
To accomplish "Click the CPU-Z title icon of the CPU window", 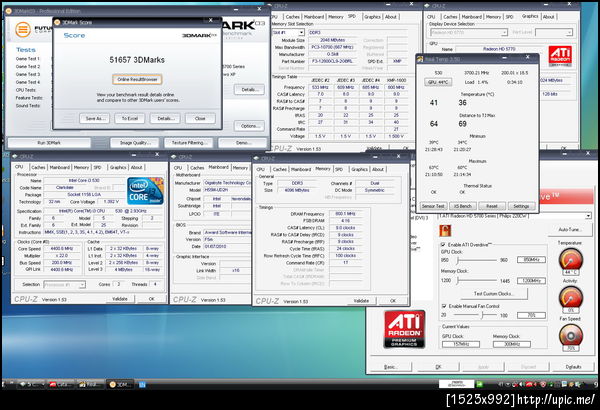I will pos(15,156).
